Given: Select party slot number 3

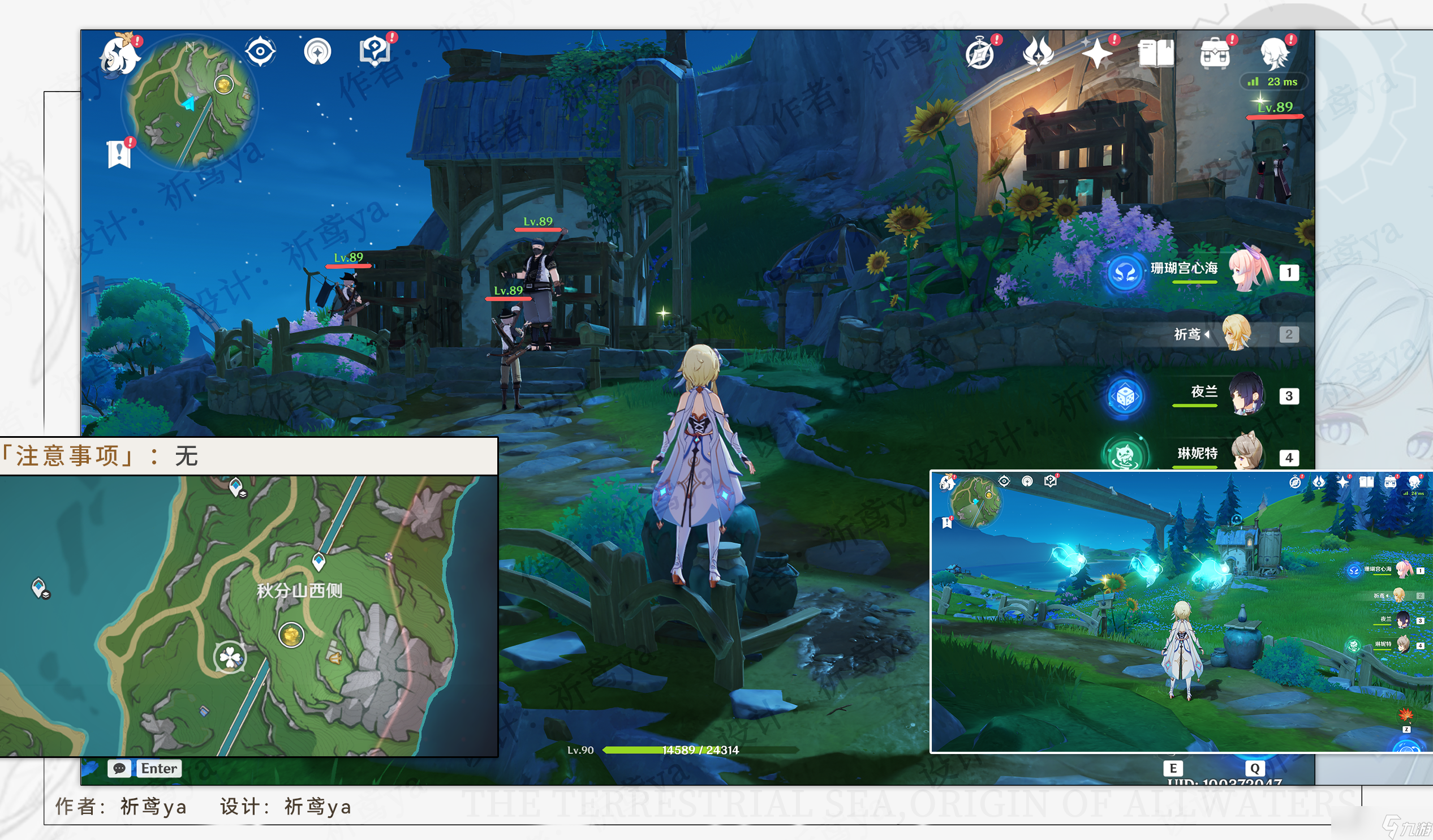Looking at the screenshot, I should point(1289,396).
